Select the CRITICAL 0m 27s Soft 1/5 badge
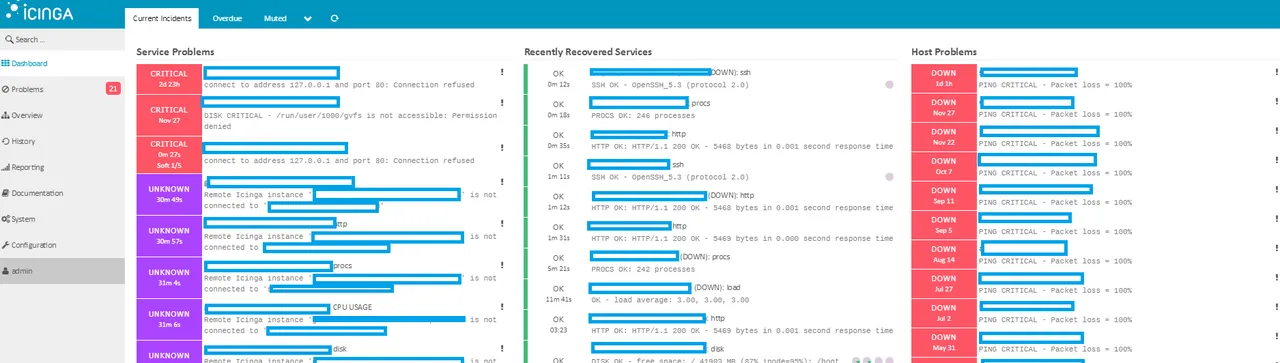1280x363 pixels. click(168, 154)
